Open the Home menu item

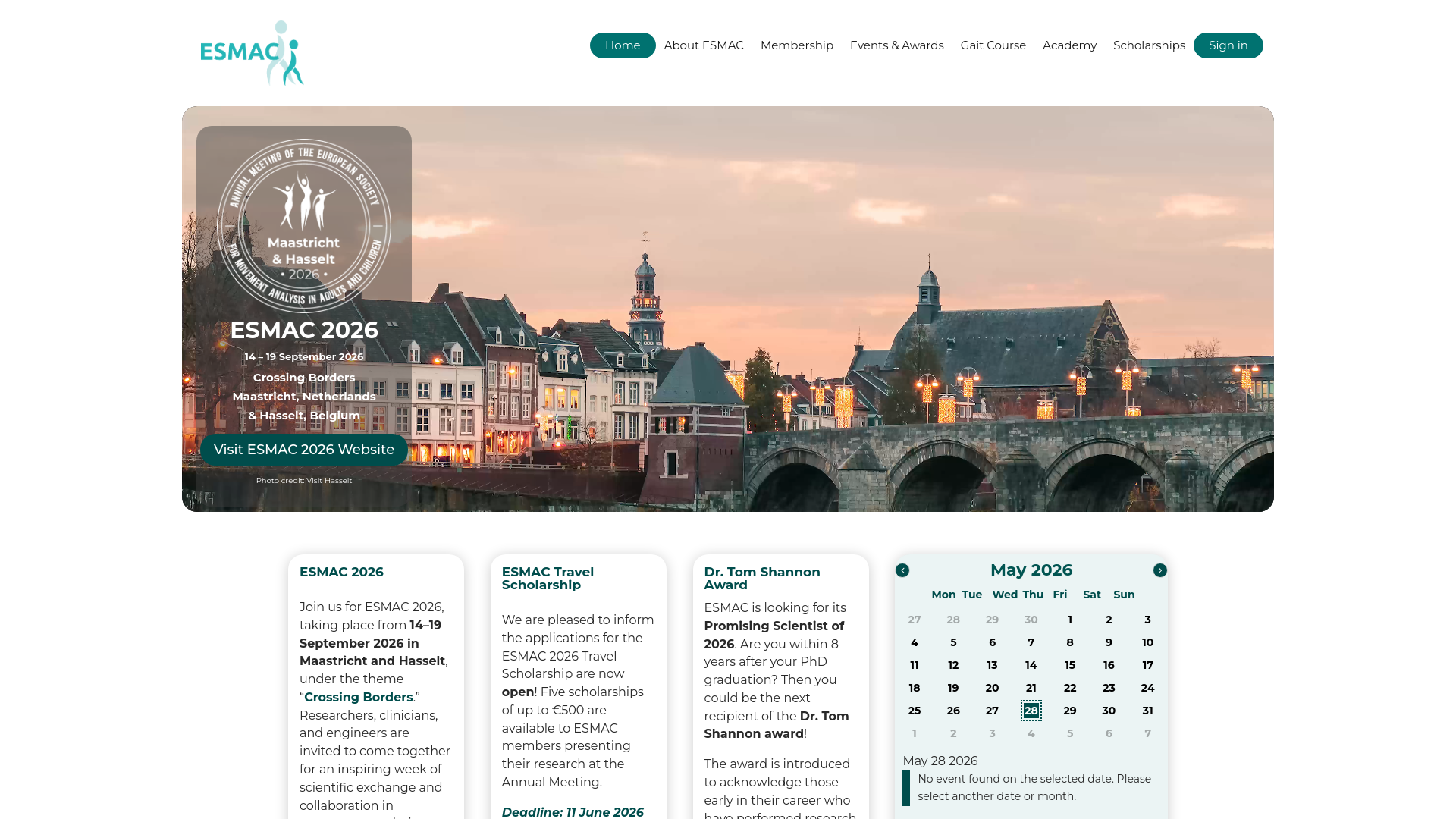pos(623,45)
